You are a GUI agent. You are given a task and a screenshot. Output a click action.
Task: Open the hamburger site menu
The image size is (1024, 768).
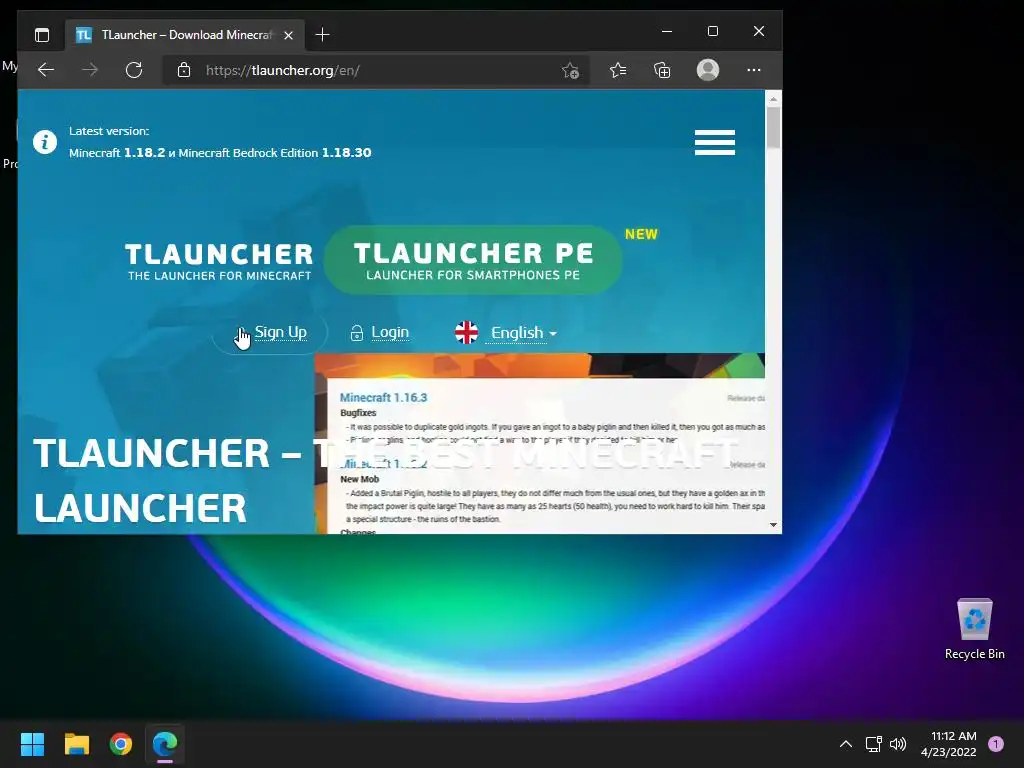[714, 142]
